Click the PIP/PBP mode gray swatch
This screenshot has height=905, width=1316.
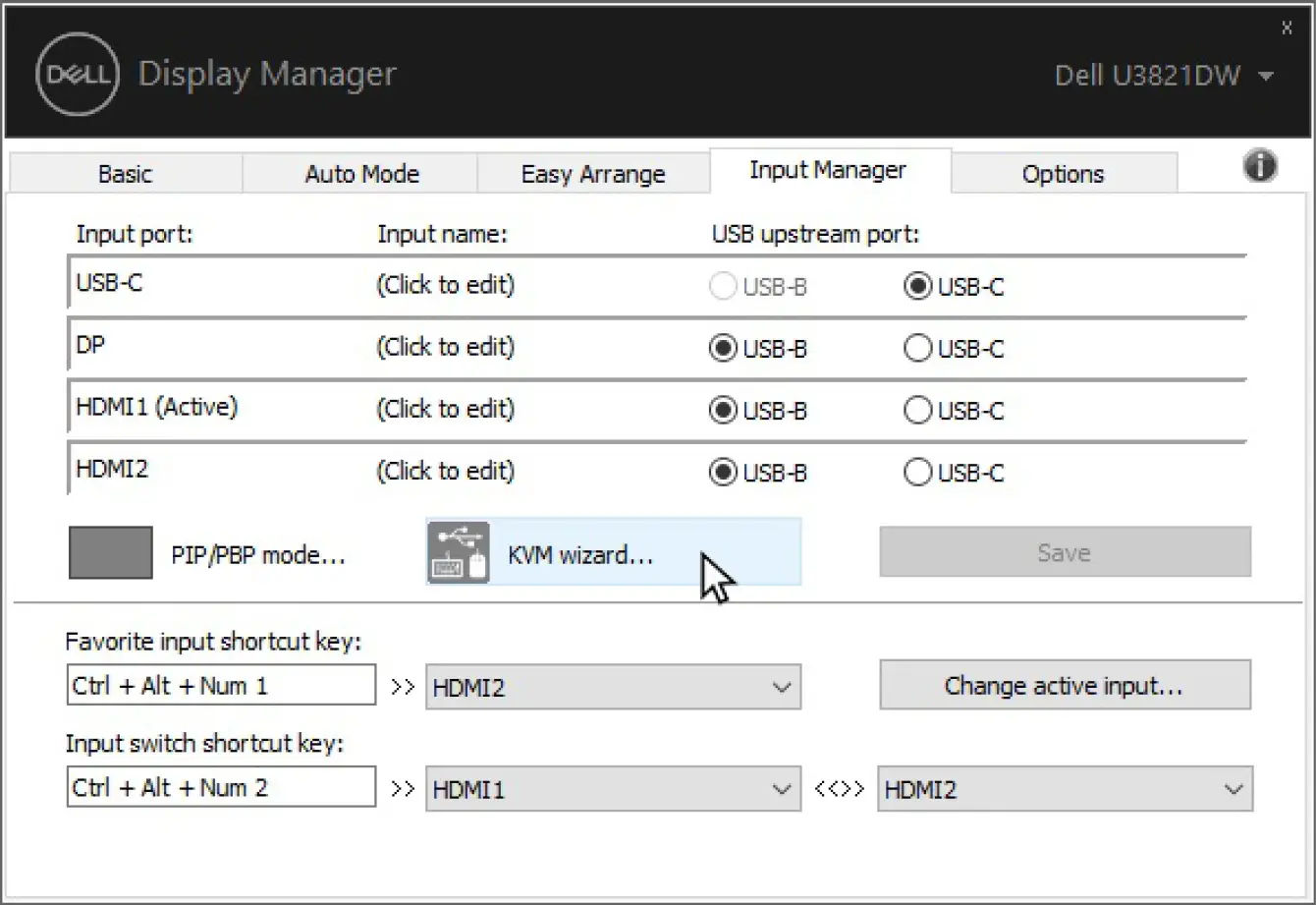pos(110,552)
